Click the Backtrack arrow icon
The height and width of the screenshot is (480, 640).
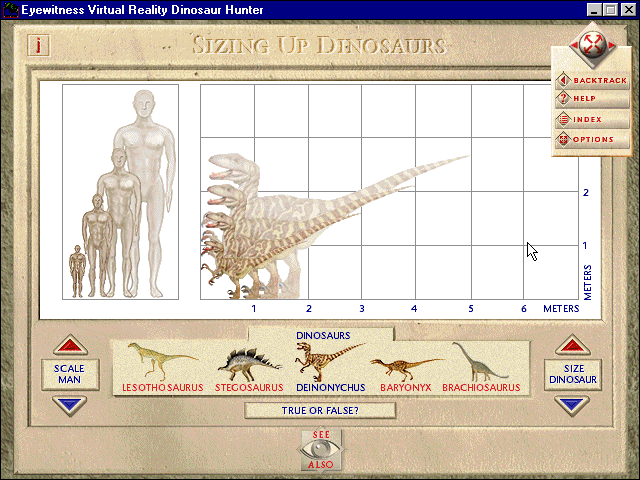tap(564, 80)
